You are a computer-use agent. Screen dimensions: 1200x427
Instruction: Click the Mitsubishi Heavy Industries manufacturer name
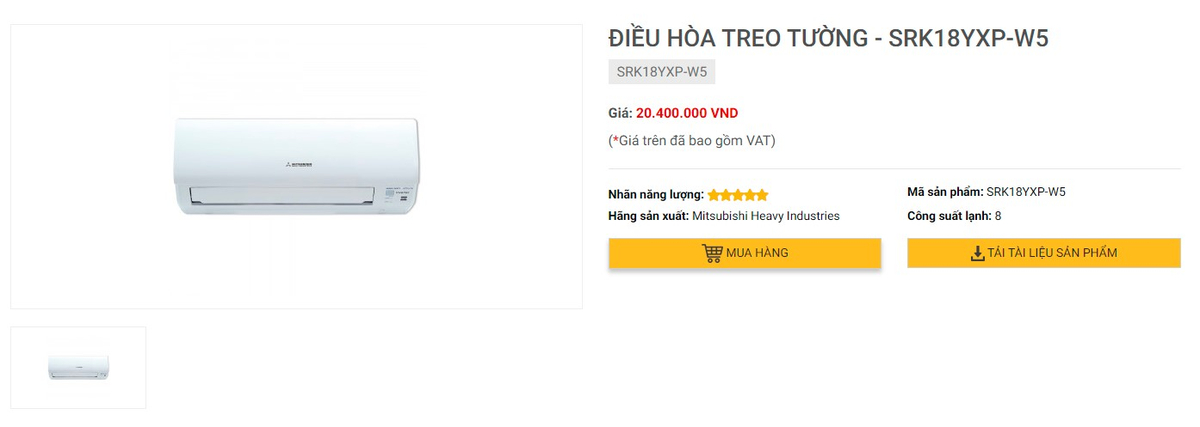pyautogui.click(x=766, y=216)
